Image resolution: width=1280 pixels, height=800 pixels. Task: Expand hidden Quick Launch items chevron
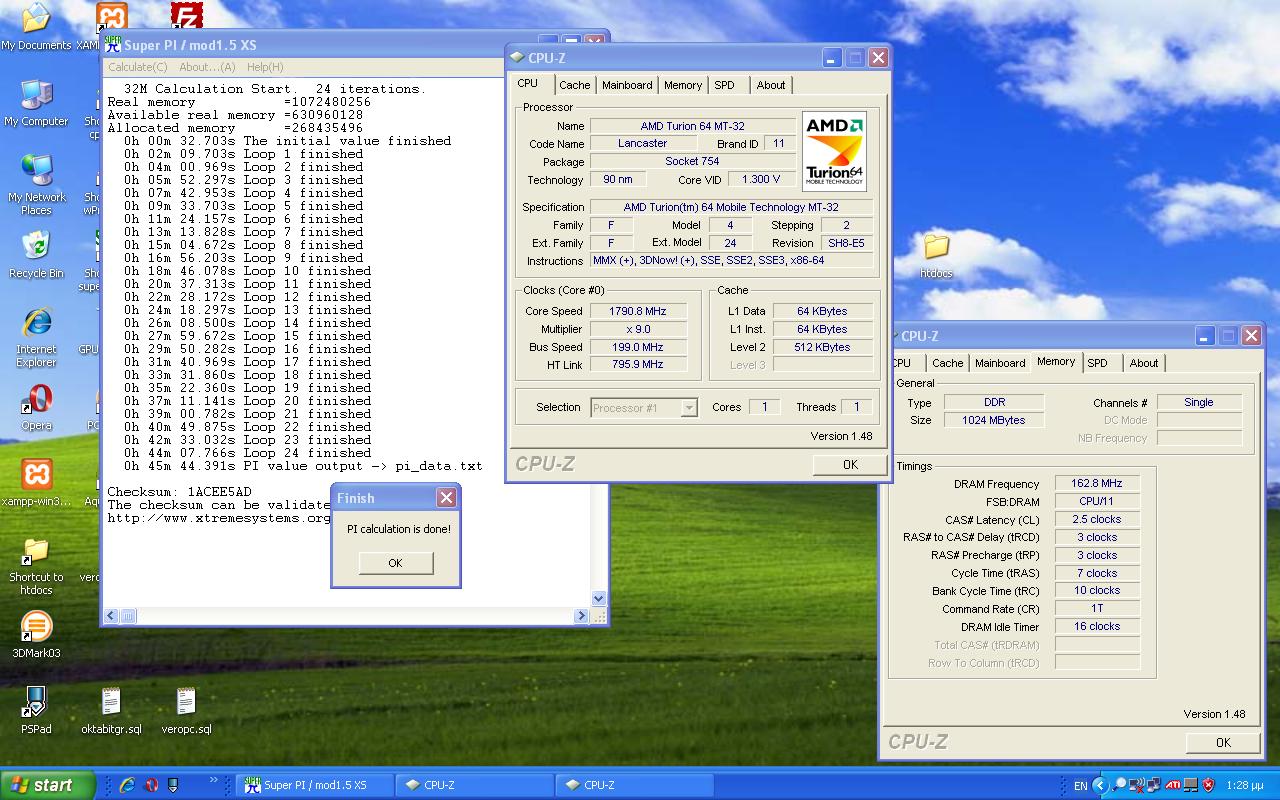[213, 781]
